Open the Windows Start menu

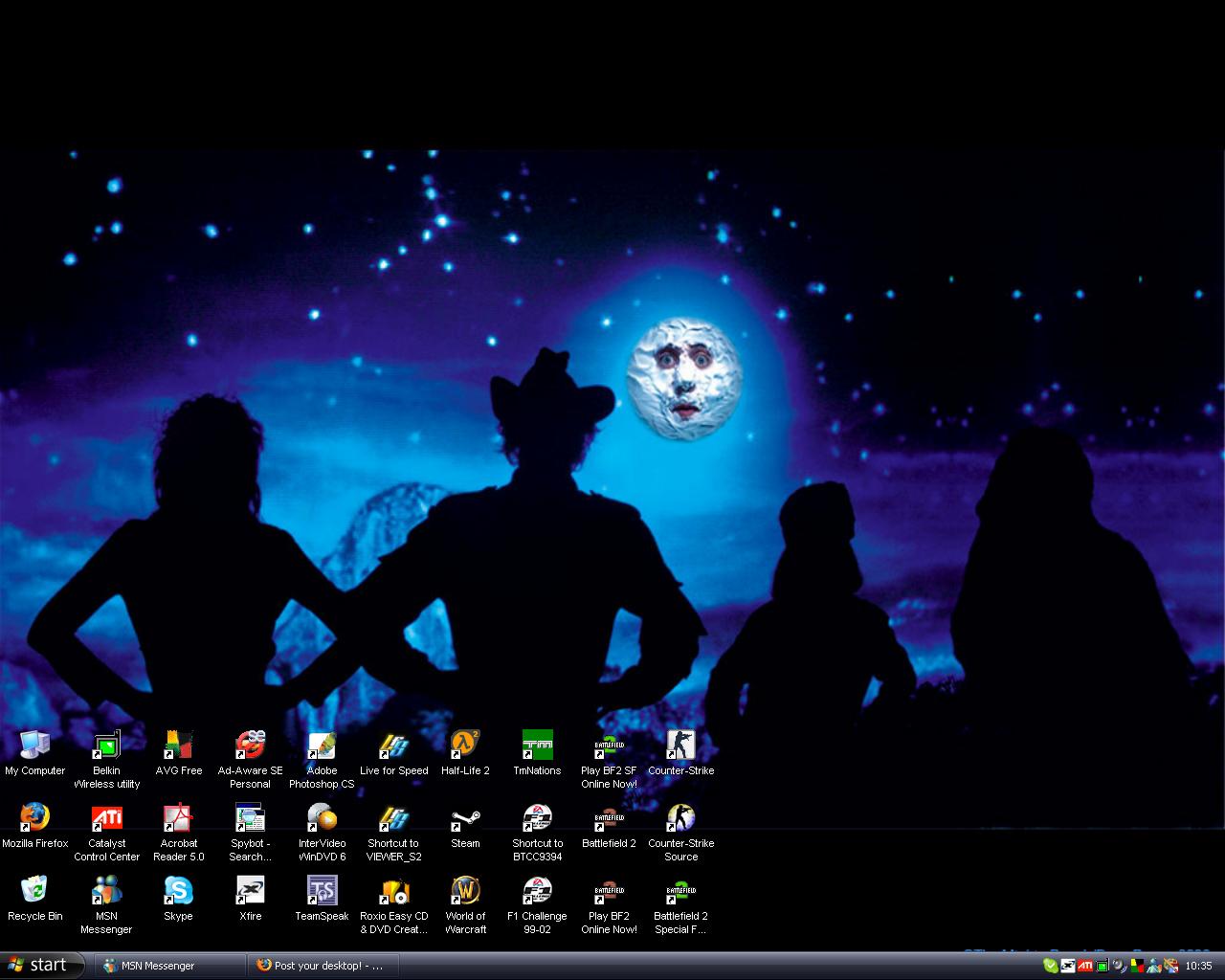tap(42, 966)
